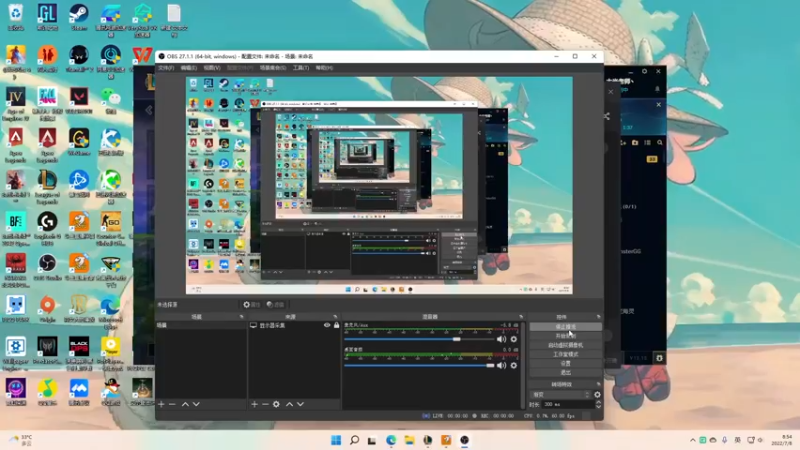Launch the Origin desktop shortcut

[47, 309]
